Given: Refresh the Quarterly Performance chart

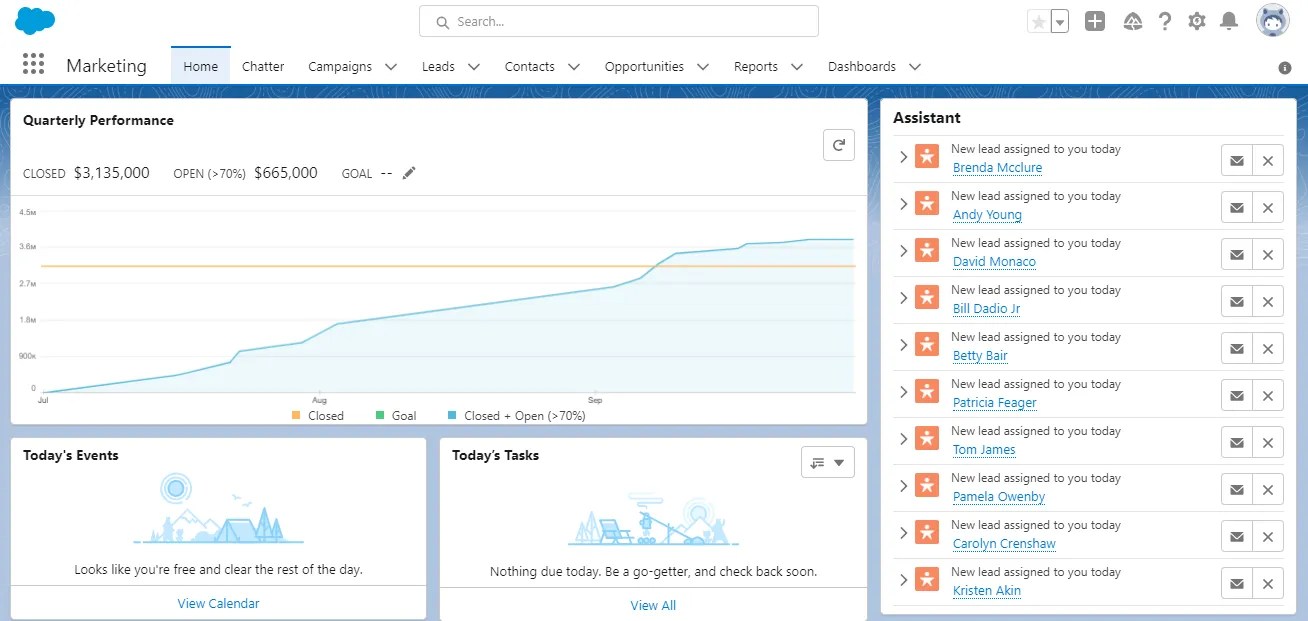Looking at the screenshot, I should (838, 144).
